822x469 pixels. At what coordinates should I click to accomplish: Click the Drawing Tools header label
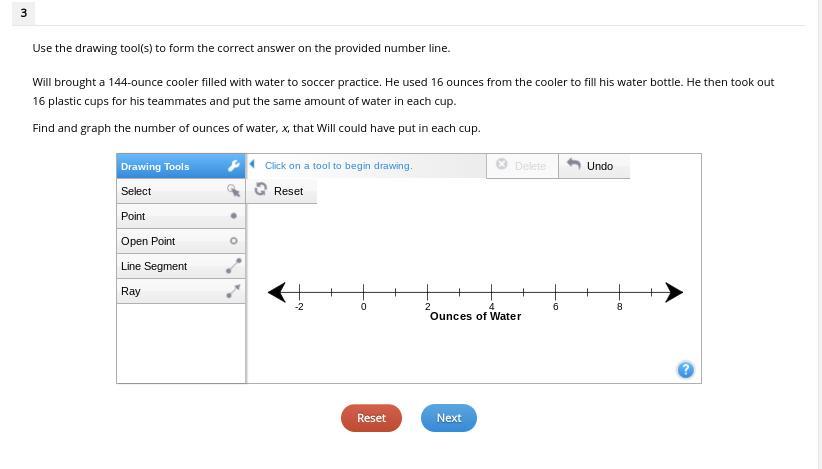click(x=155, y=166)
